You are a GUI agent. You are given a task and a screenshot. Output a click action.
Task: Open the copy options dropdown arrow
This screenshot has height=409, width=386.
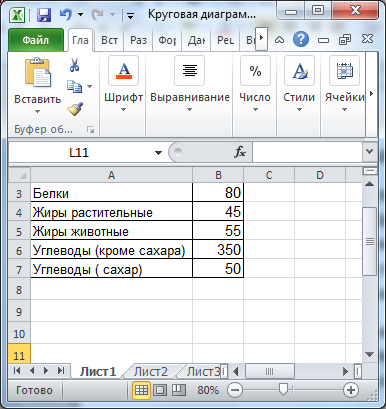tap(90, 86)
